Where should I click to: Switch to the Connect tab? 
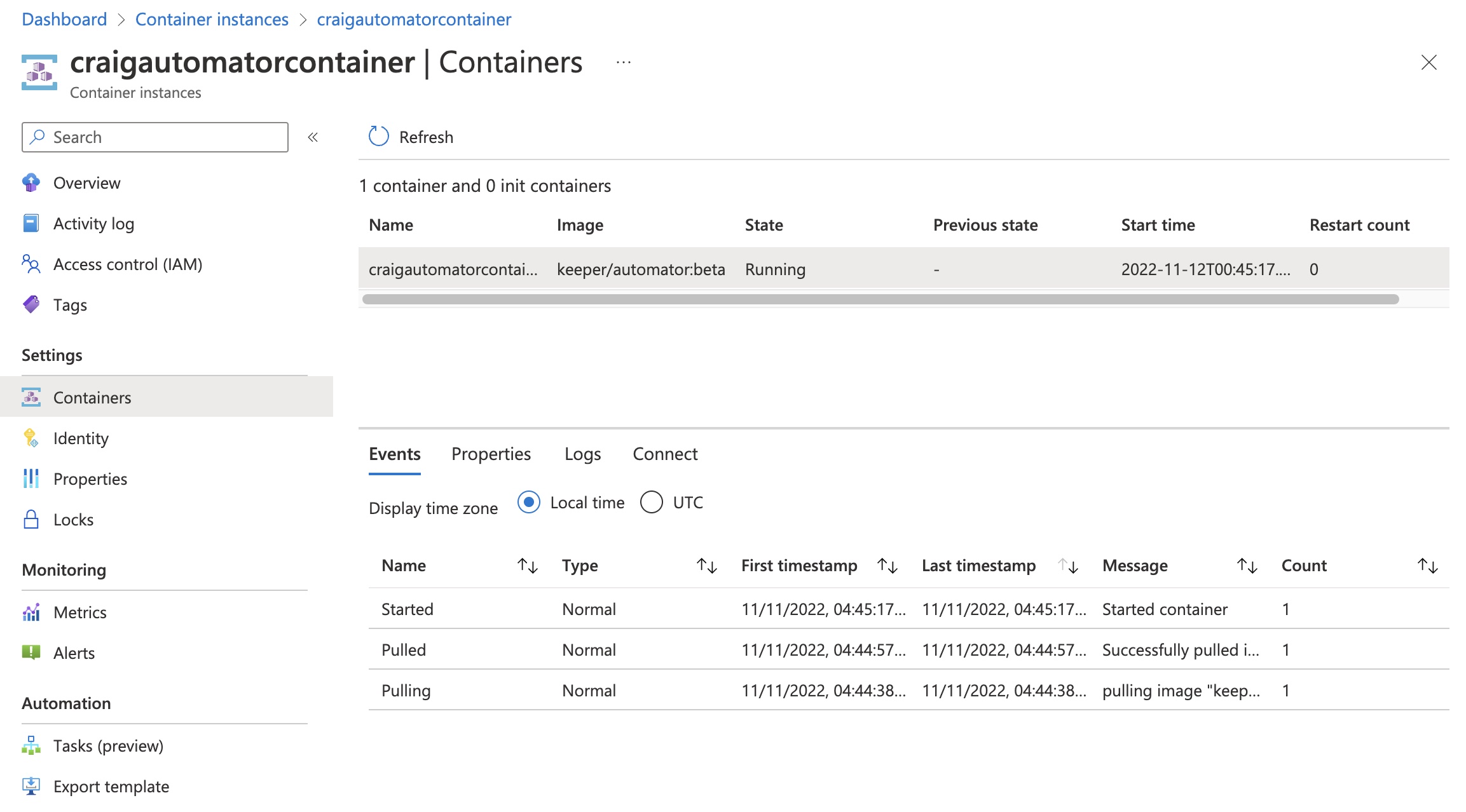coord(665,454)
